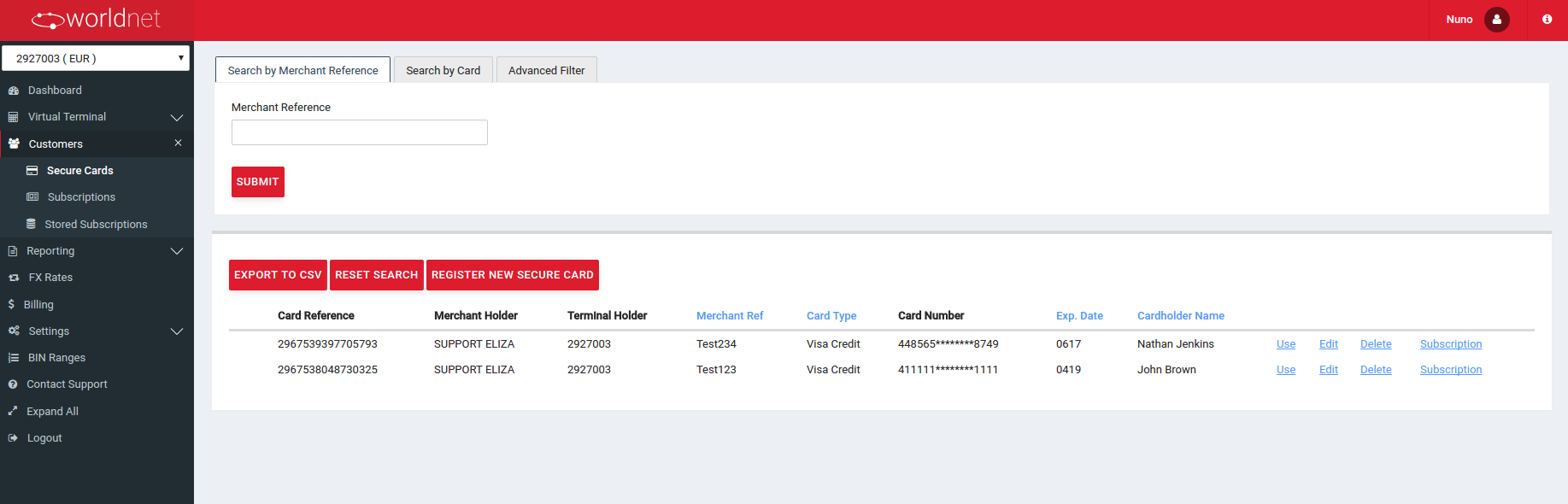
Task: Click Edit link for John Brown
Action: tap(1329, 370)
